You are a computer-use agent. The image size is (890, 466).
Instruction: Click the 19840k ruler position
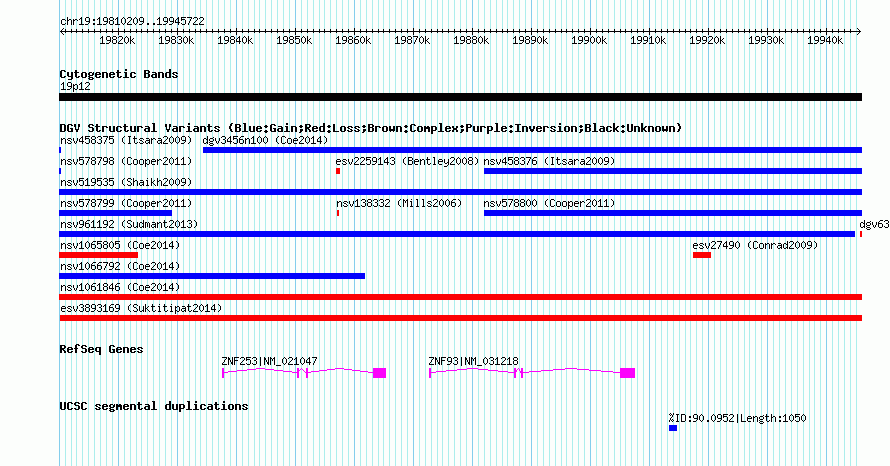pos(235,40)
